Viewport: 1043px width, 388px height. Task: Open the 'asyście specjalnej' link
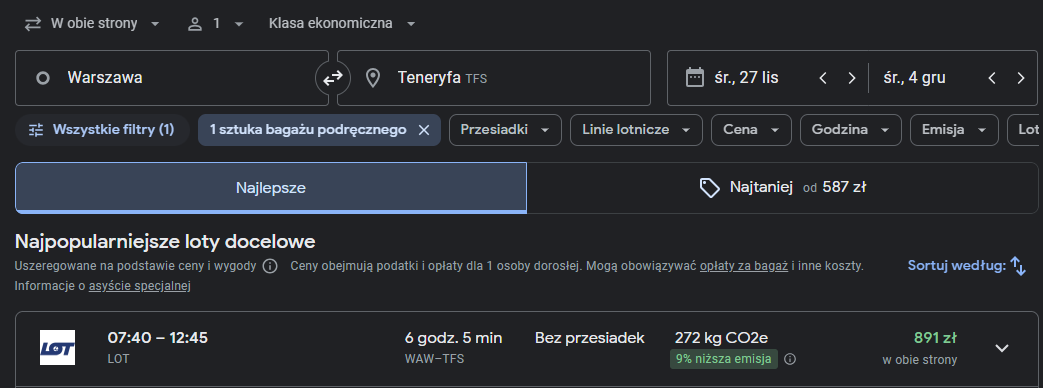point(140,287)
